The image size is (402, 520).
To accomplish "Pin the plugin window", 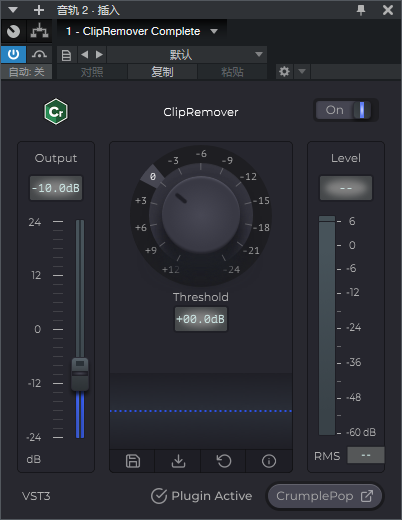I will [x=361, y=10].
